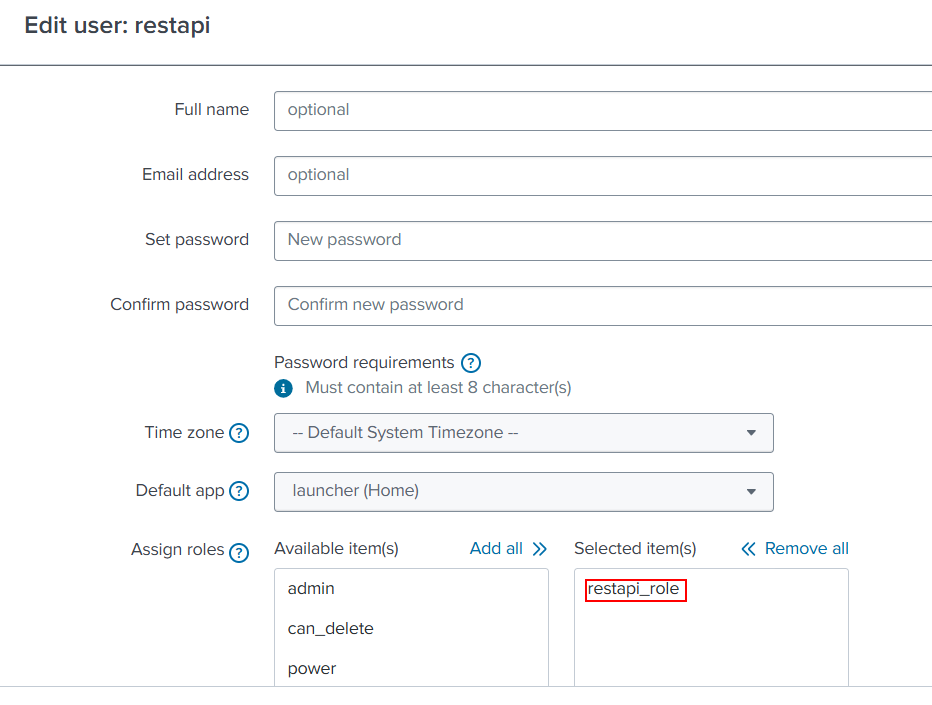Image resolution: width=932 pixels, height=705 pixels.
Task: Click the Full name input field
Action: click(602, 110)
